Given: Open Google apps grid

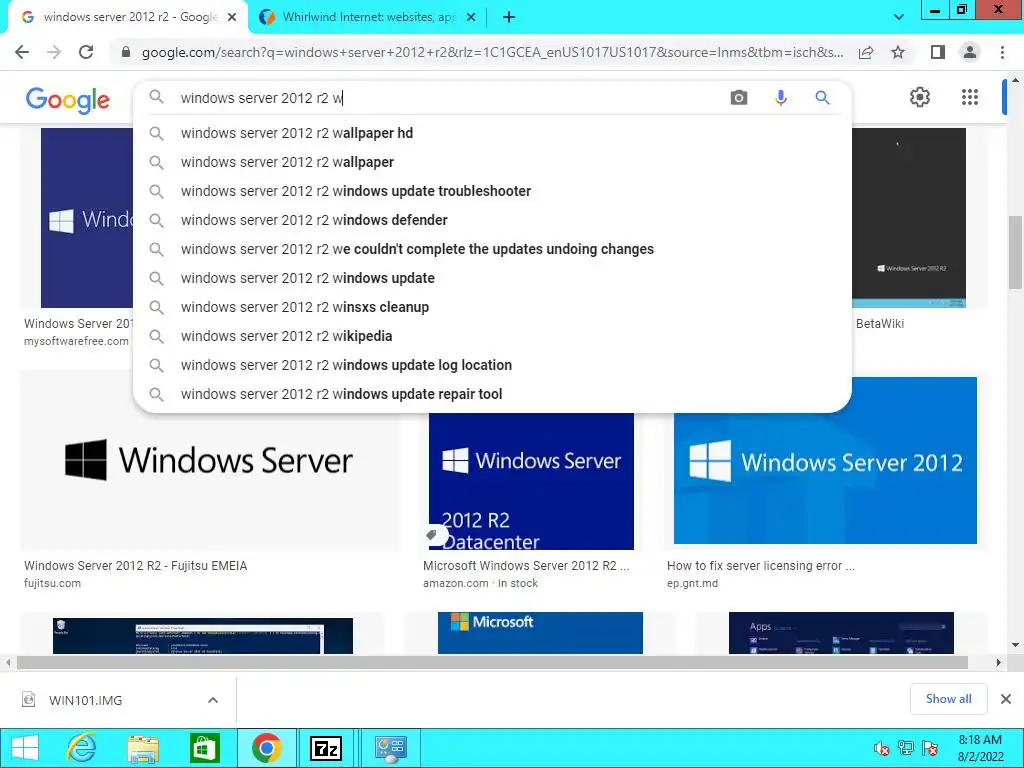Looking at the screenshot, I should pyautogui.click(x=970, y=97).
